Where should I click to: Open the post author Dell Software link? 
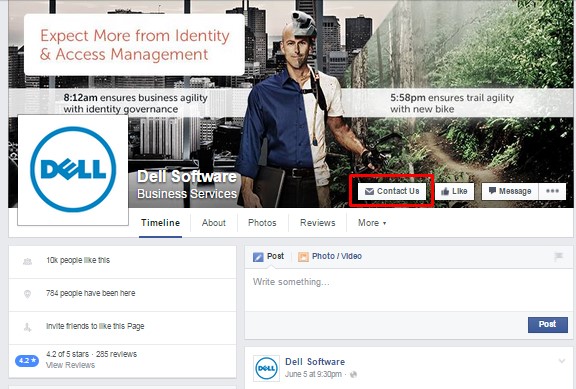(x=315, y=362)
